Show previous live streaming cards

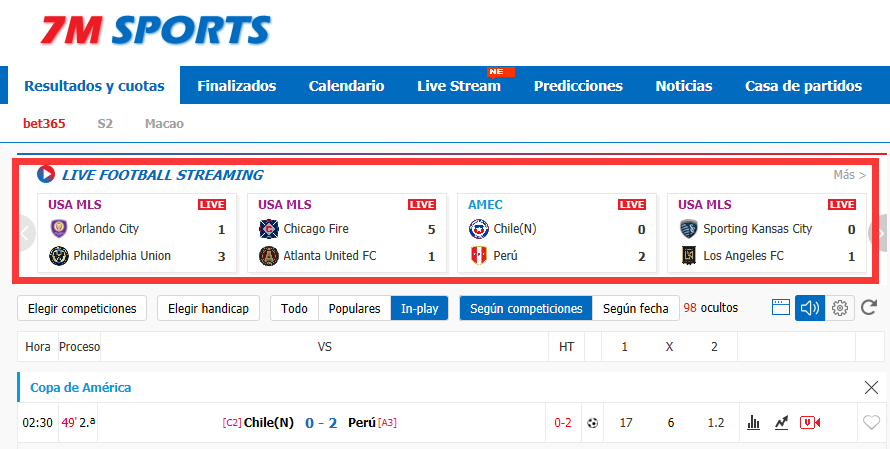click(x=24, y=233)
